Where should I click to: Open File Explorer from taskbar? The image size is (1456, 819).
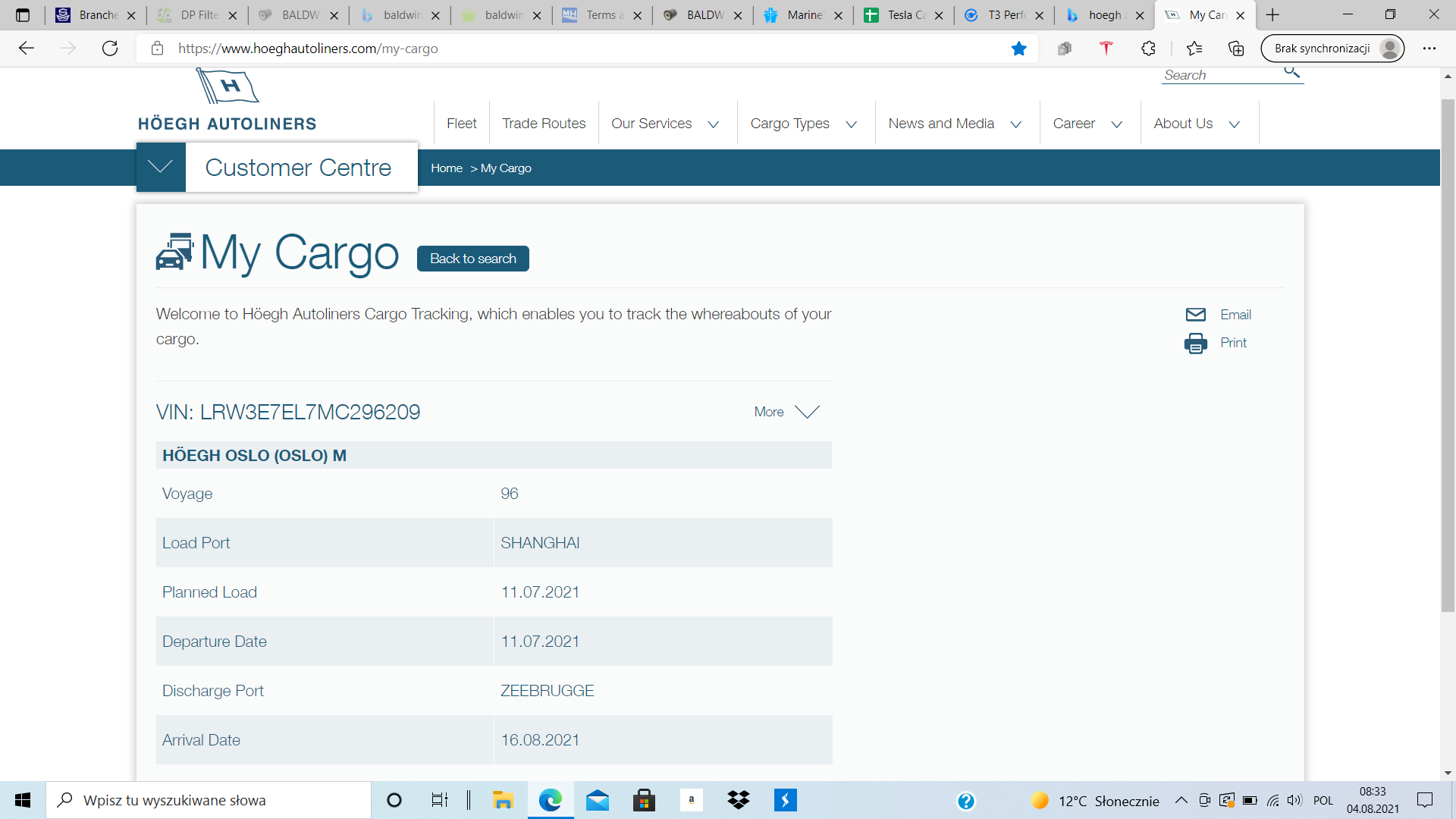(503, 800)
